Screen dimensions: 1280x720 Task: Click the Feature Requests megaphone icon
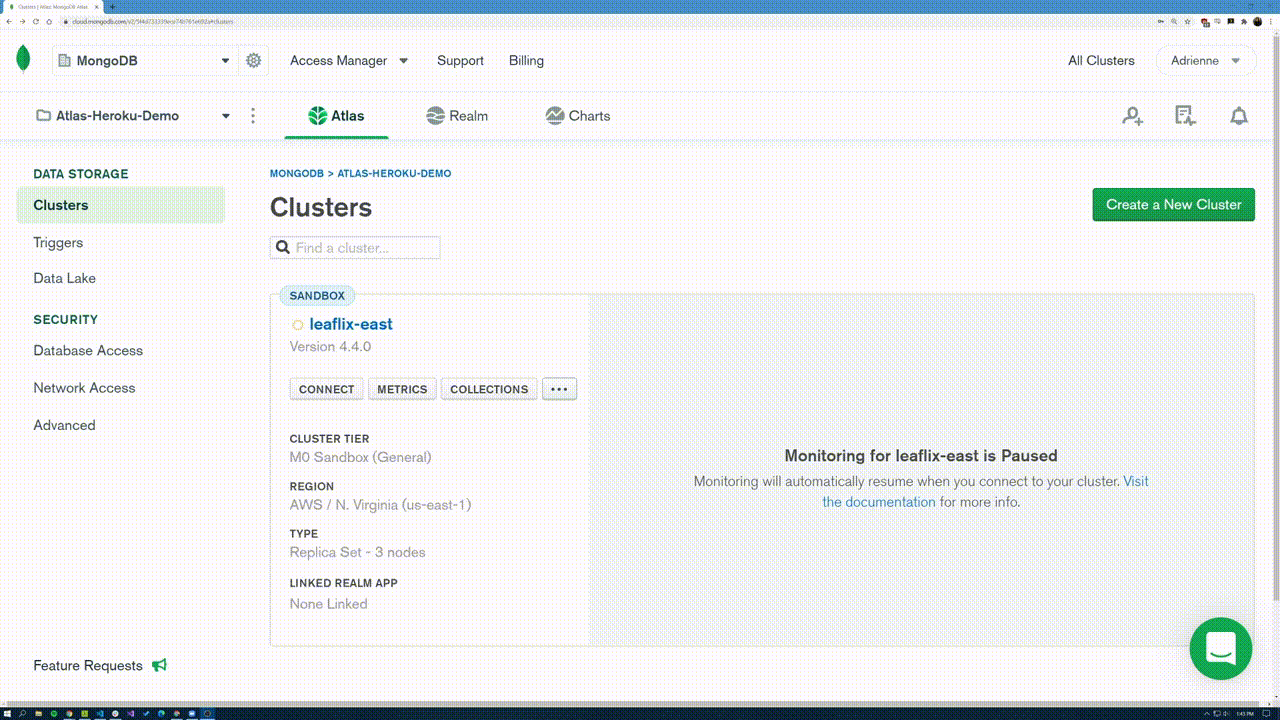(x=160, y=666)
